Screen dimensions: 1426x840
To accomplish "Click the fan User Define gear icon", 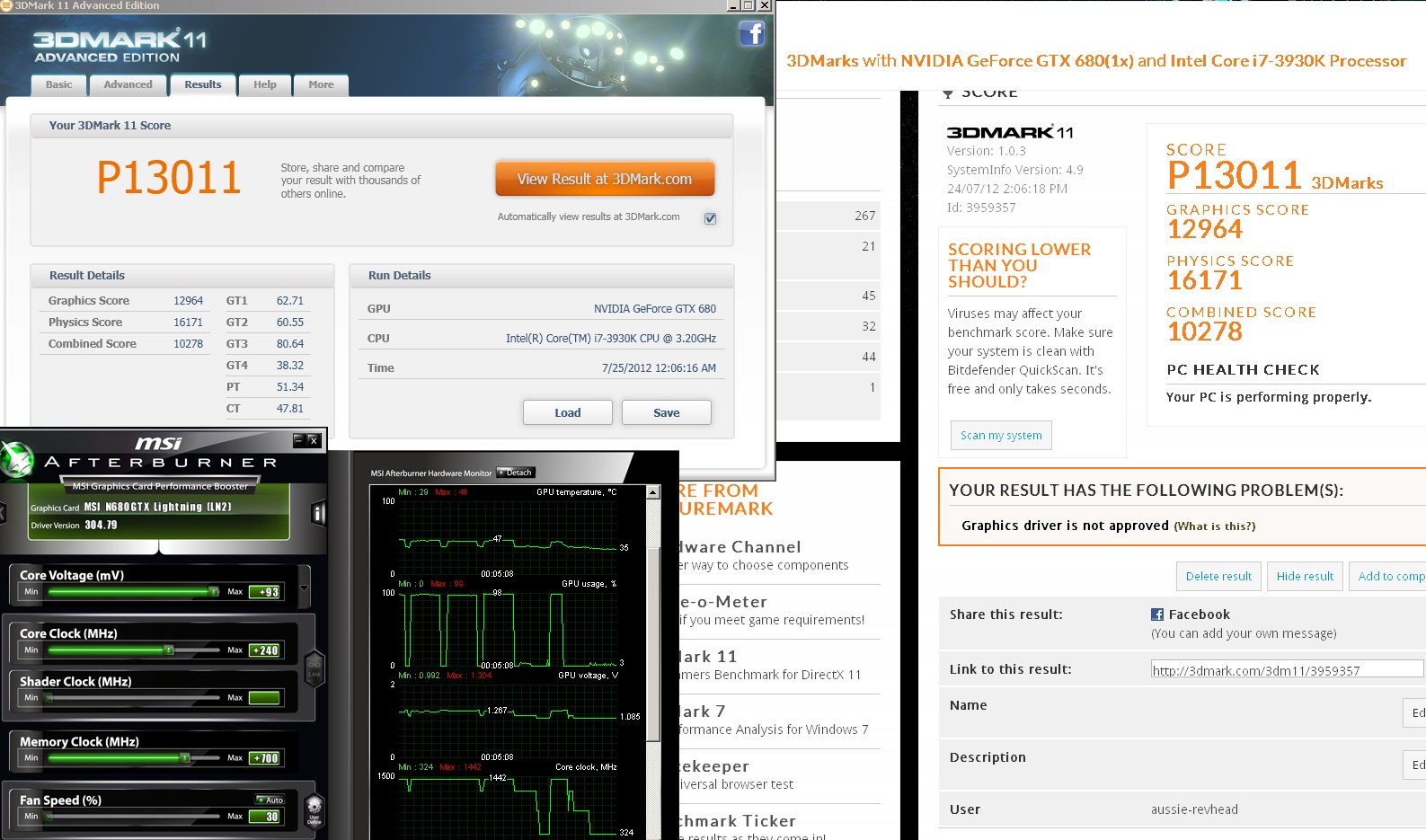I will tap(314, 809).
